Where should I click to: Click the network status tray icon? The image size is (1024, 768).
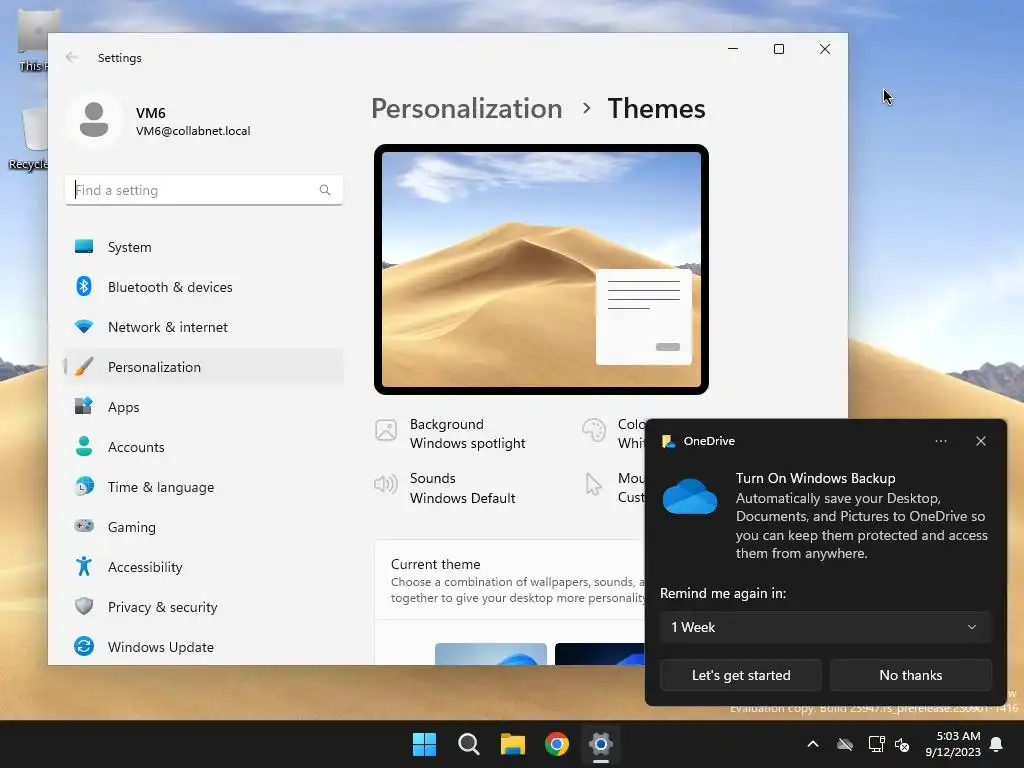click(876, 744)
